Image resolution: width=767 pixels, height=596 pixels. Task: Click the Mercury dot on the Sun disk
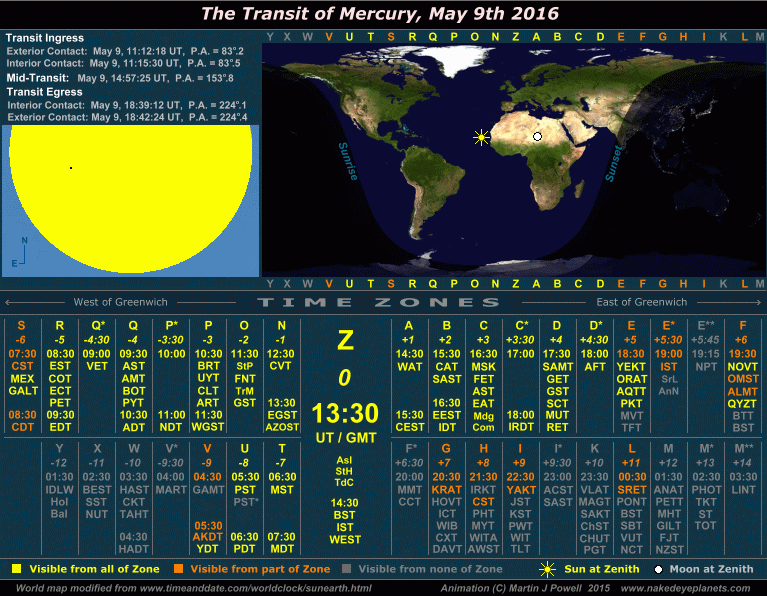pos(70,168)
